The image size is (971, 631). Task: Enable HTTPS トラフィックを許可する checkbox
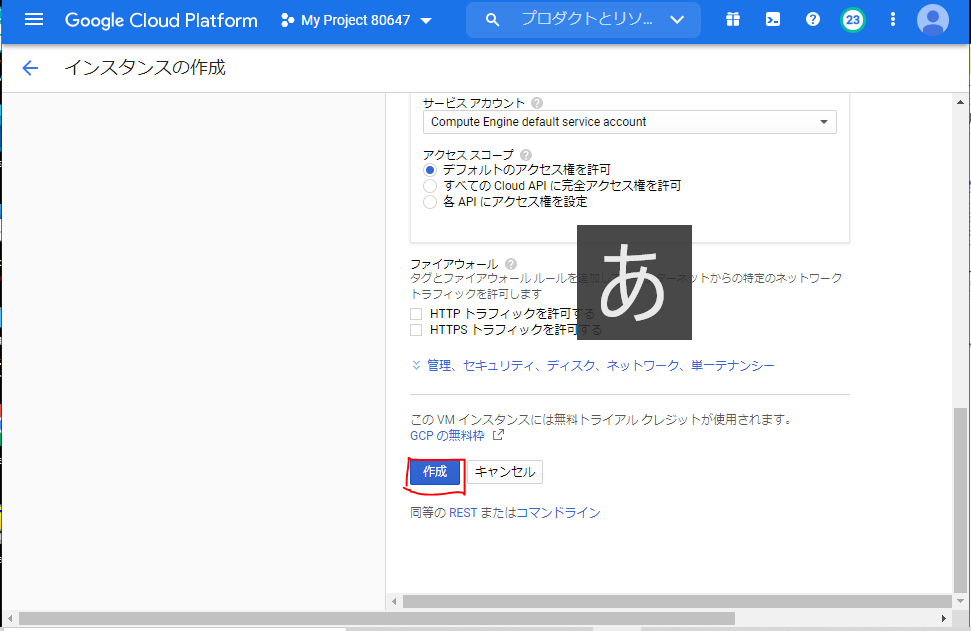coord(416,330)
